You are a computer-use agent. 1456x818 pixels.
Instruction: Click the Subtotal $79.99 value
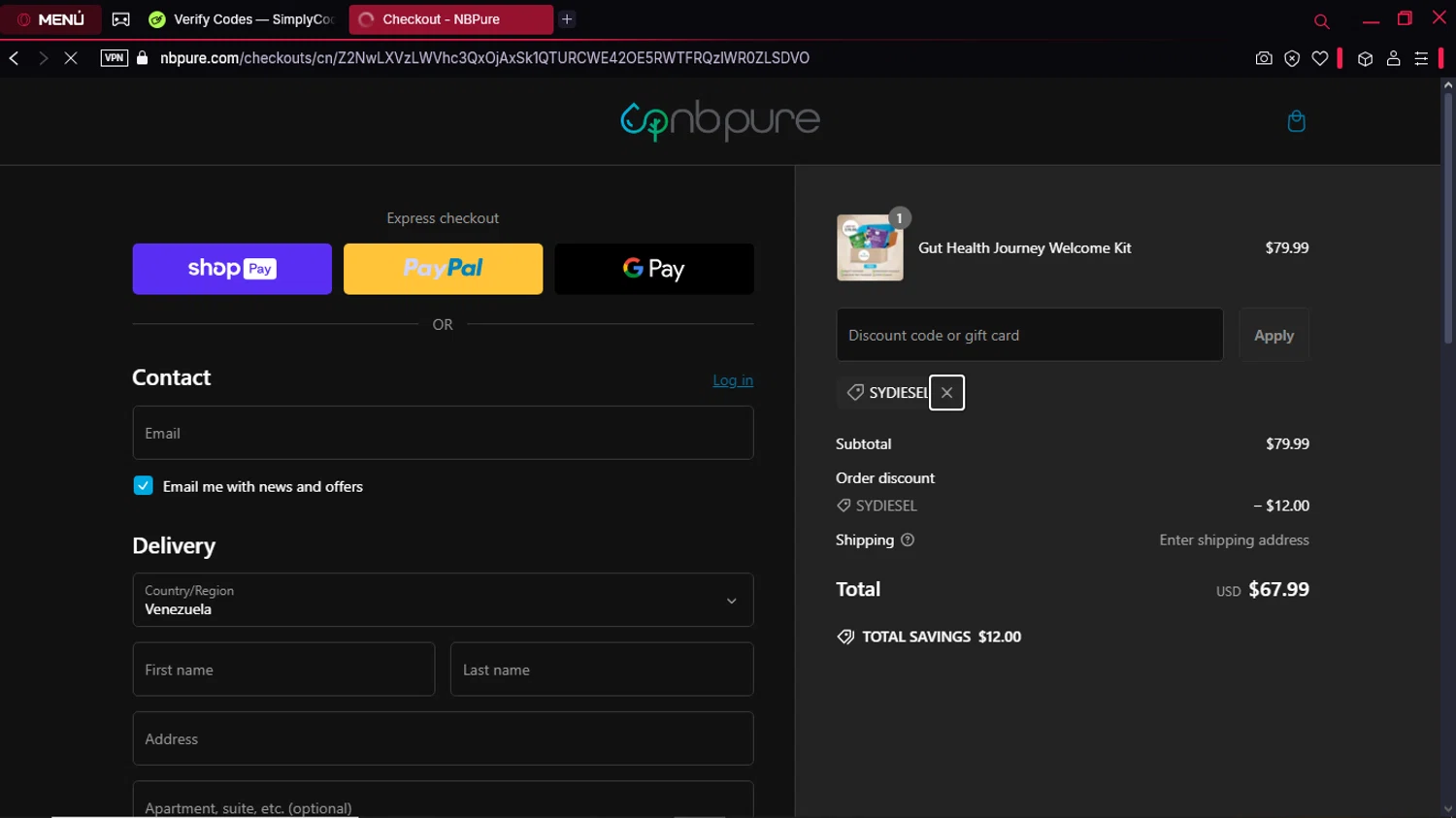(1287, 443)
